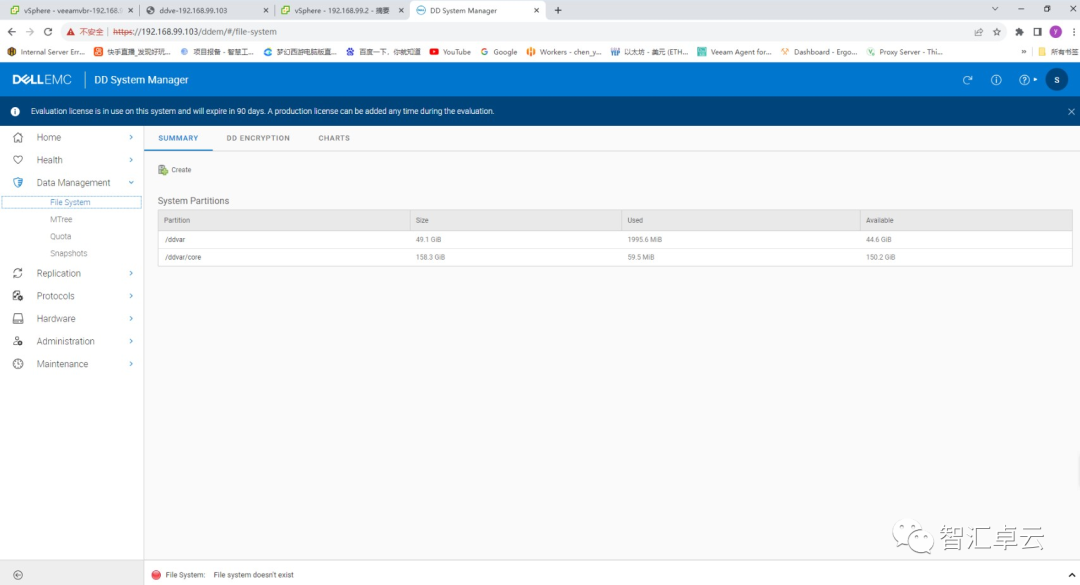
Task: Open the info icon in DD header
Action: [996, 80]
